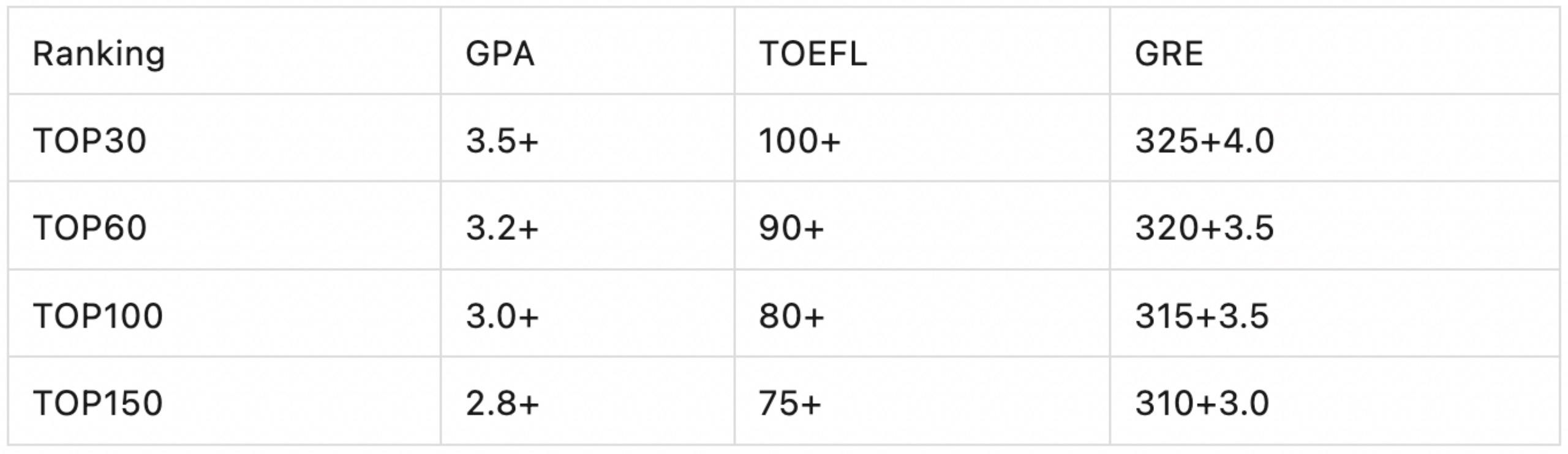This screenshot has width=1568, height=454.
Task: Select the 315+3.5 GRE cell
Action: click(1202, 316)
